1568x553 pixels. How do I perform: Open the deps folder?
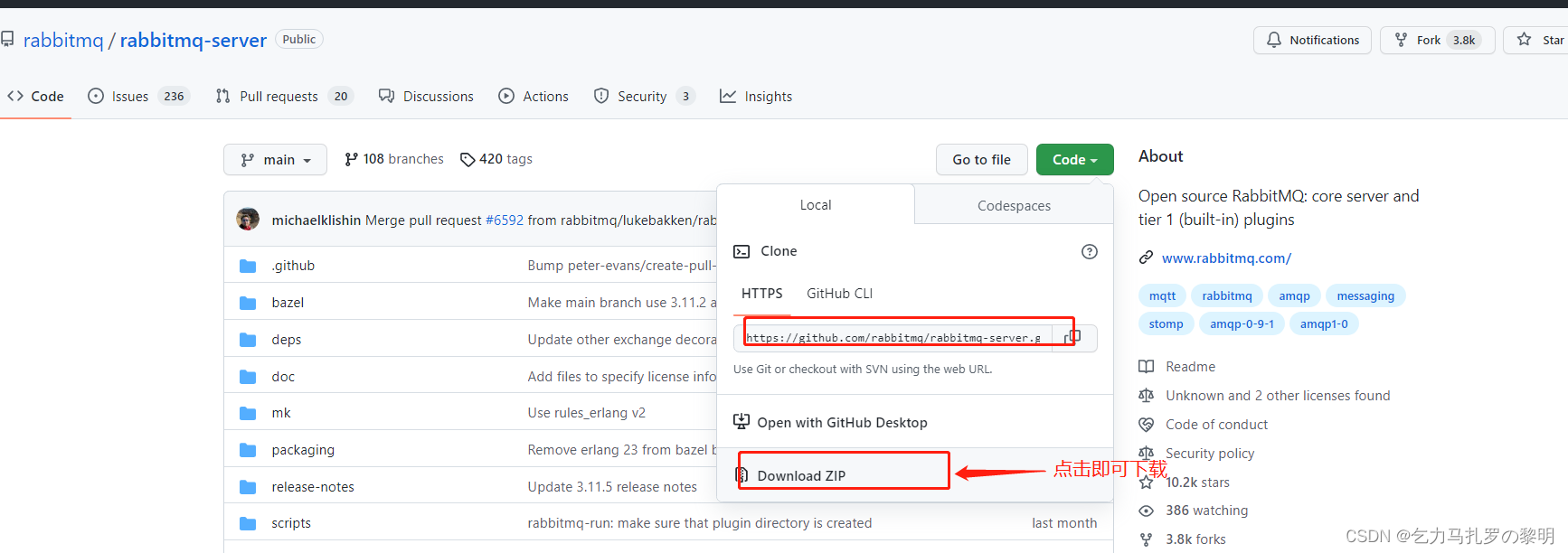(287, 340)
